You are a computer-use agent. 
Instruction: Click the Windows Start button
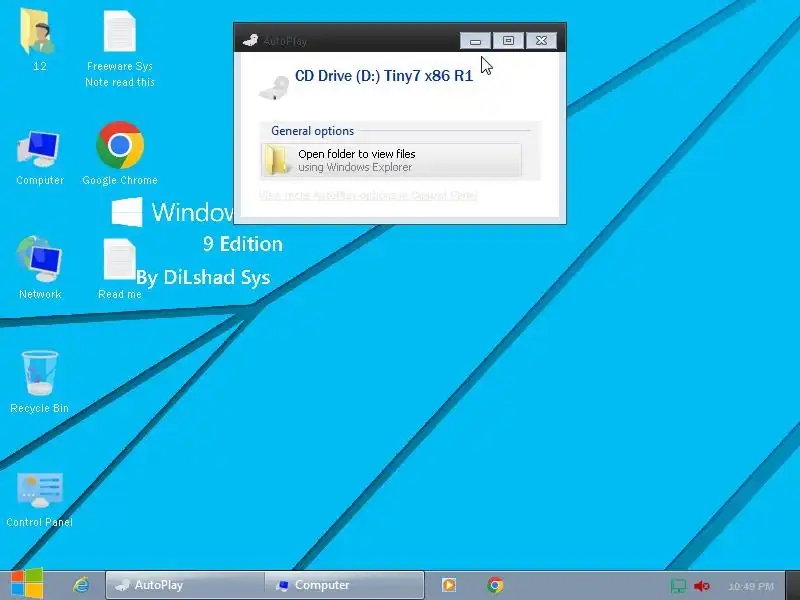pyautogui.click(x=27, y=584)
